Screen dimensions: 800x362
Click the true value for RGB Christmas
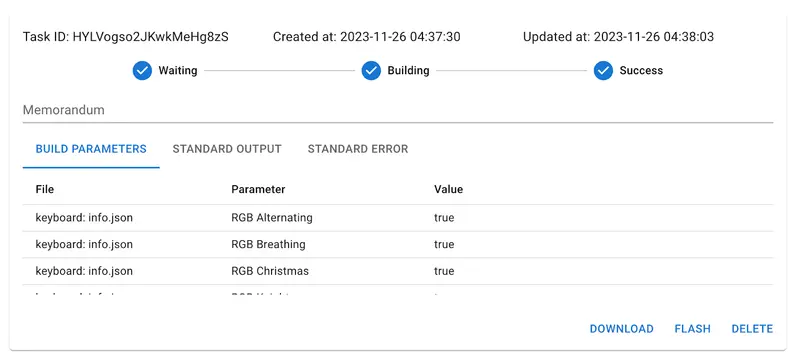pos(444,271)
